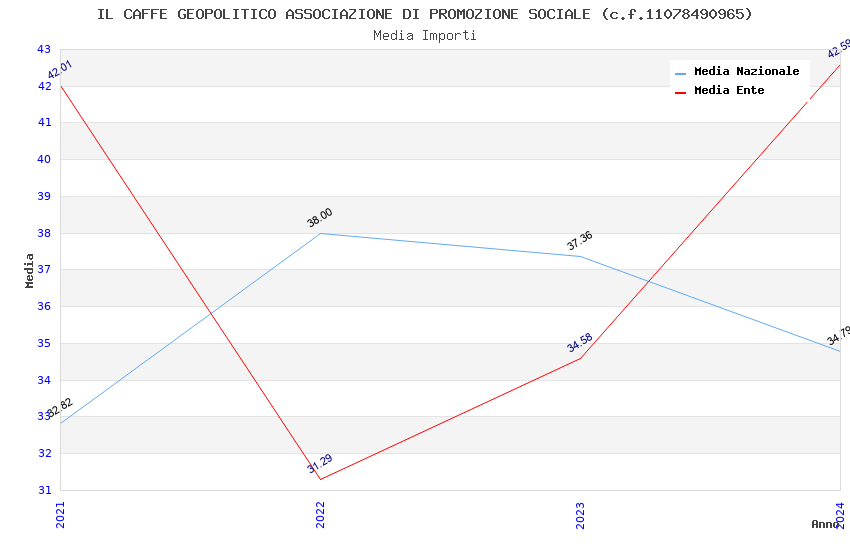Click the red Media Ente legend swatch

point(681,92)
